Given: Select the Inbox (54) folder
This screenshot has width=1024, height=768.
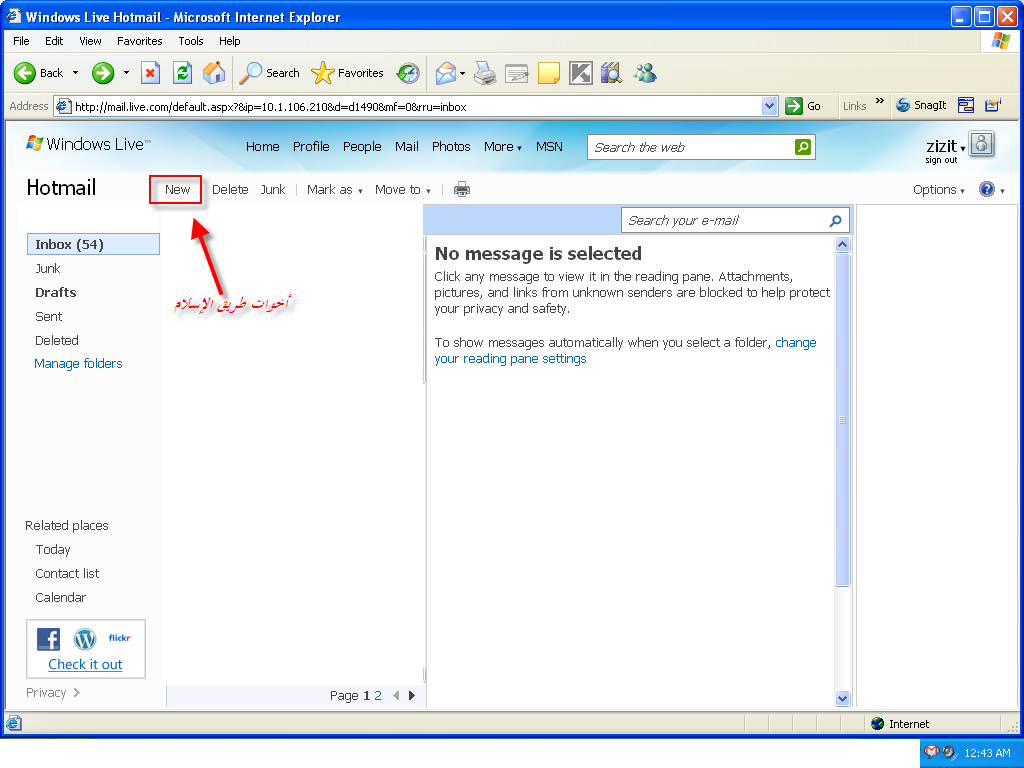Looking at the screenshot, I should [93, 244].
